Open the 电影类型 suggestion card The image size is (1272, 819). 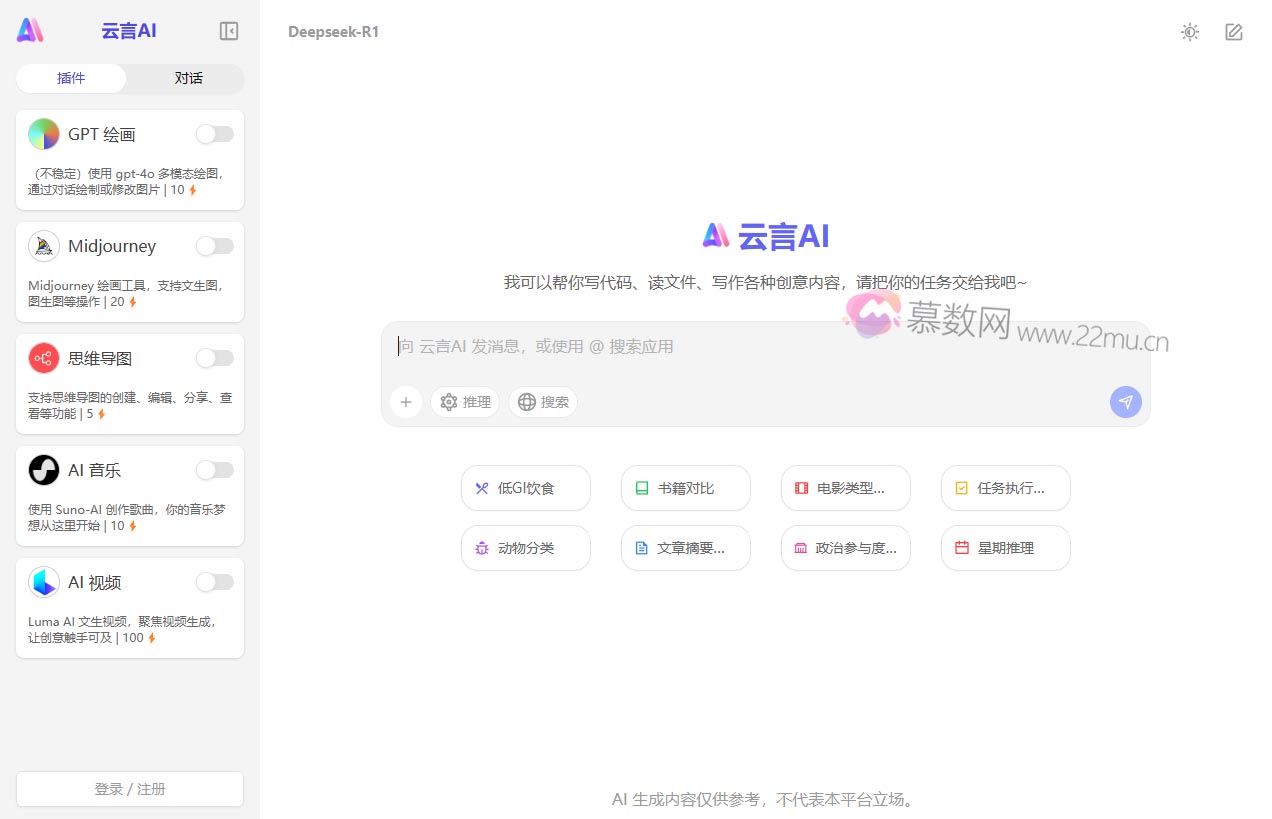845,487
